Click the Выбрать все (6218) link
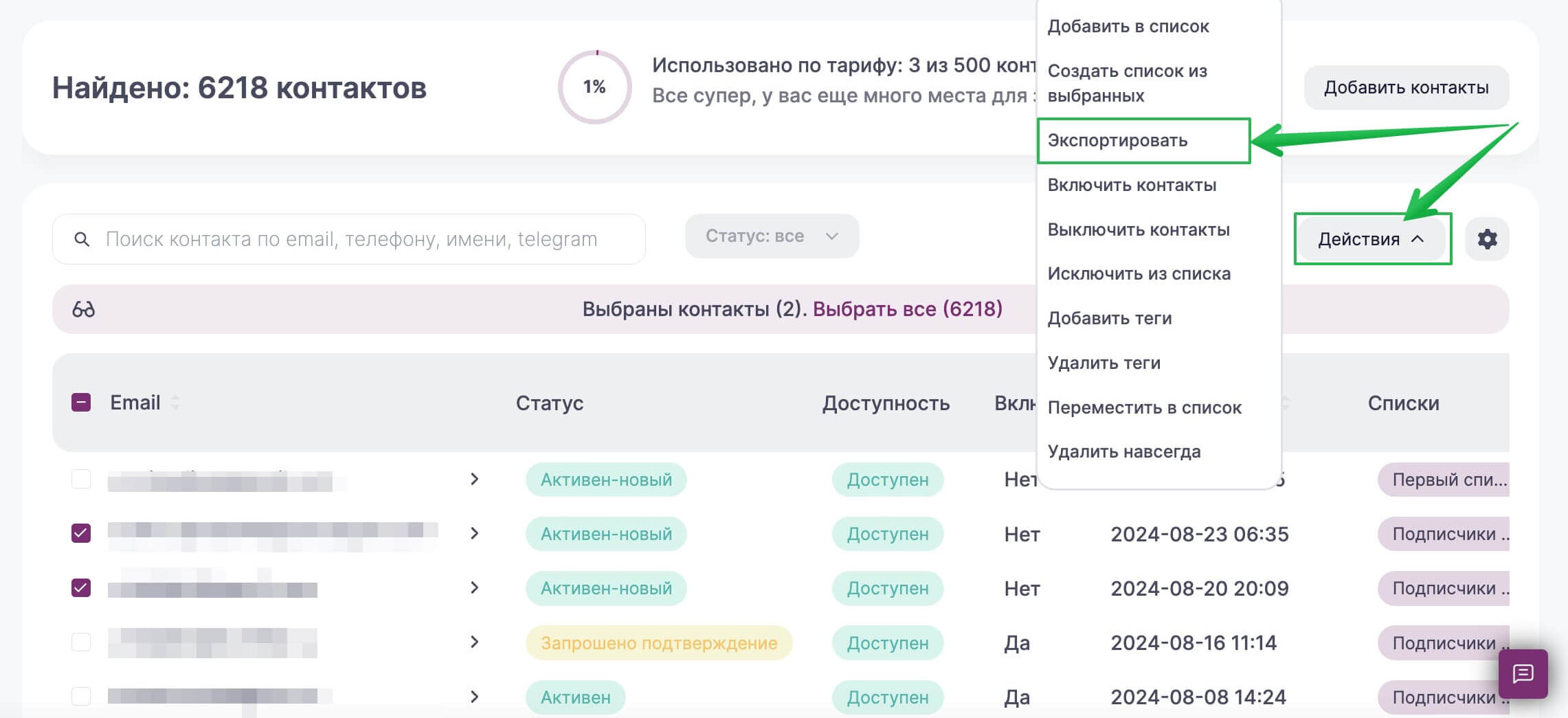 (908, 309)
